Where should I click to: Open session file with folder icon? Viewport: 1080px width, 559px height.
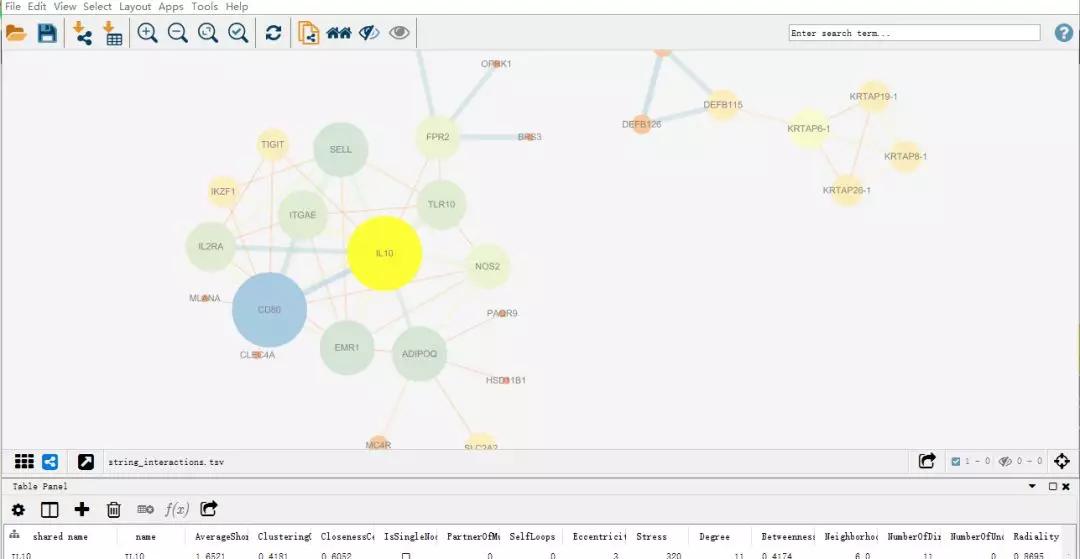pyautogui.click(x=15, y=32)
